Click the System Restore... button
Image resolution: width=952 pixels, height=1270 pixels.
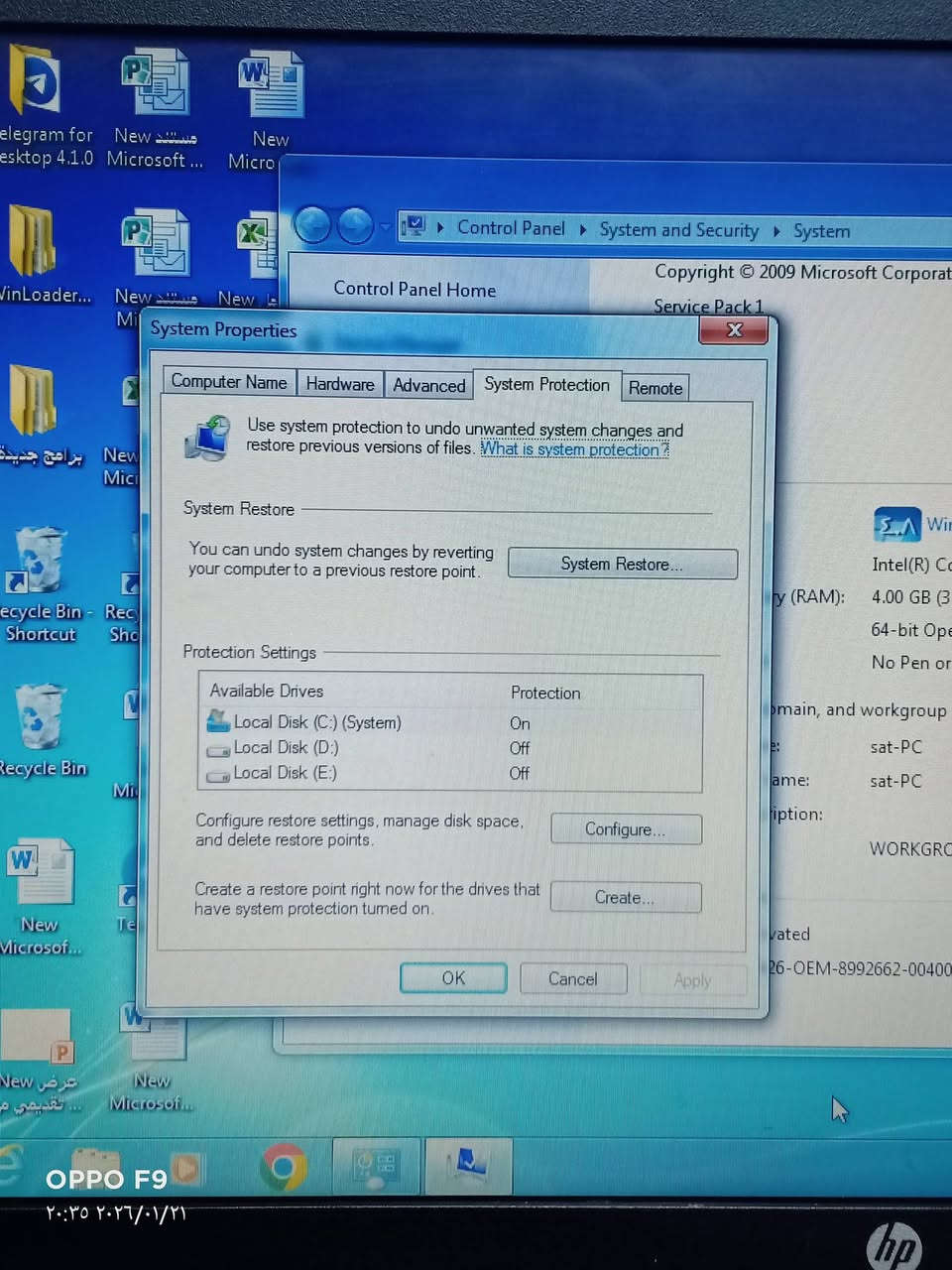tap(622, 564)
